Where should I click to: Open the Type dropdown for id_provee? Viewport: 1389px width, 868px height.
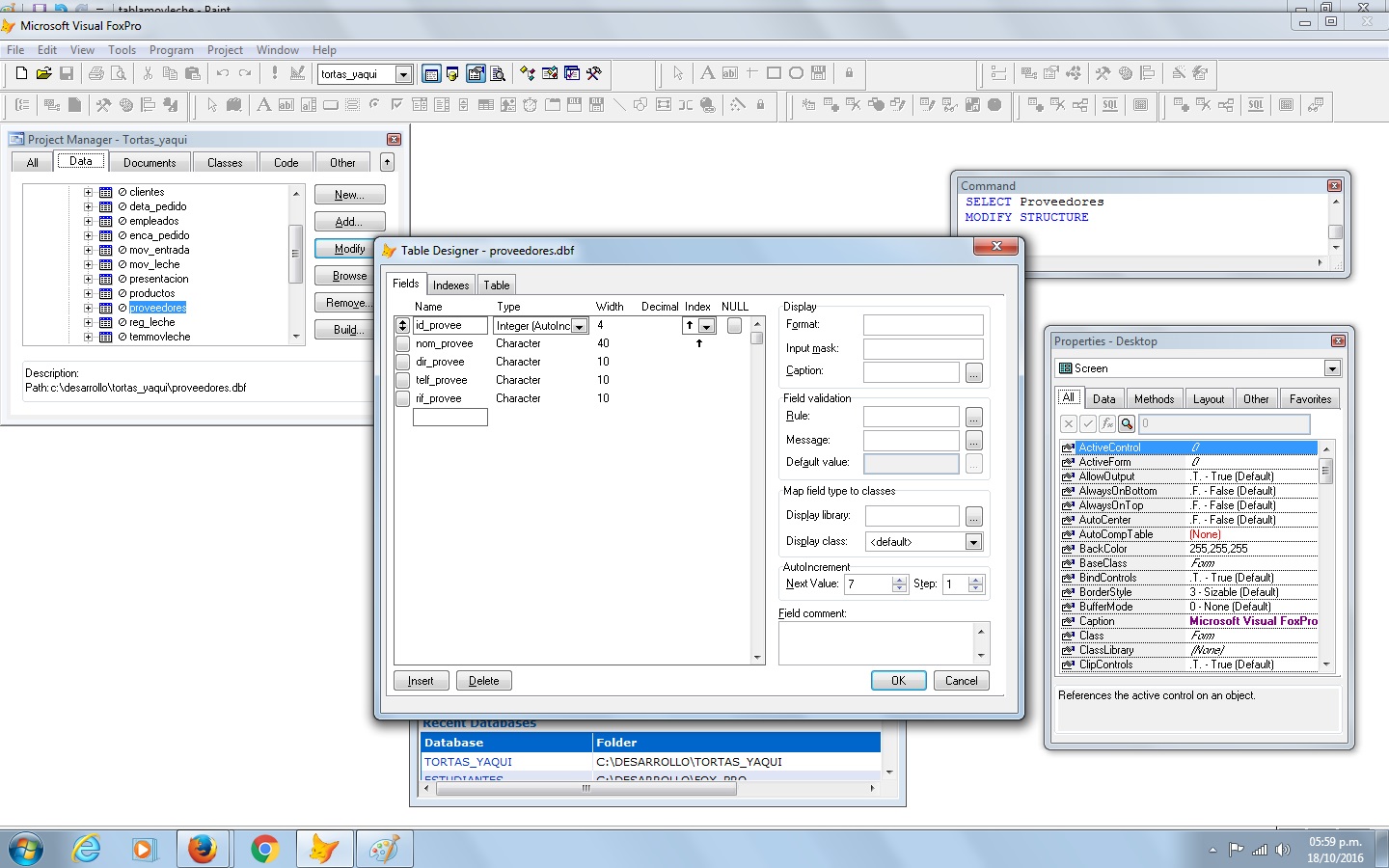[x=580, y=326]
